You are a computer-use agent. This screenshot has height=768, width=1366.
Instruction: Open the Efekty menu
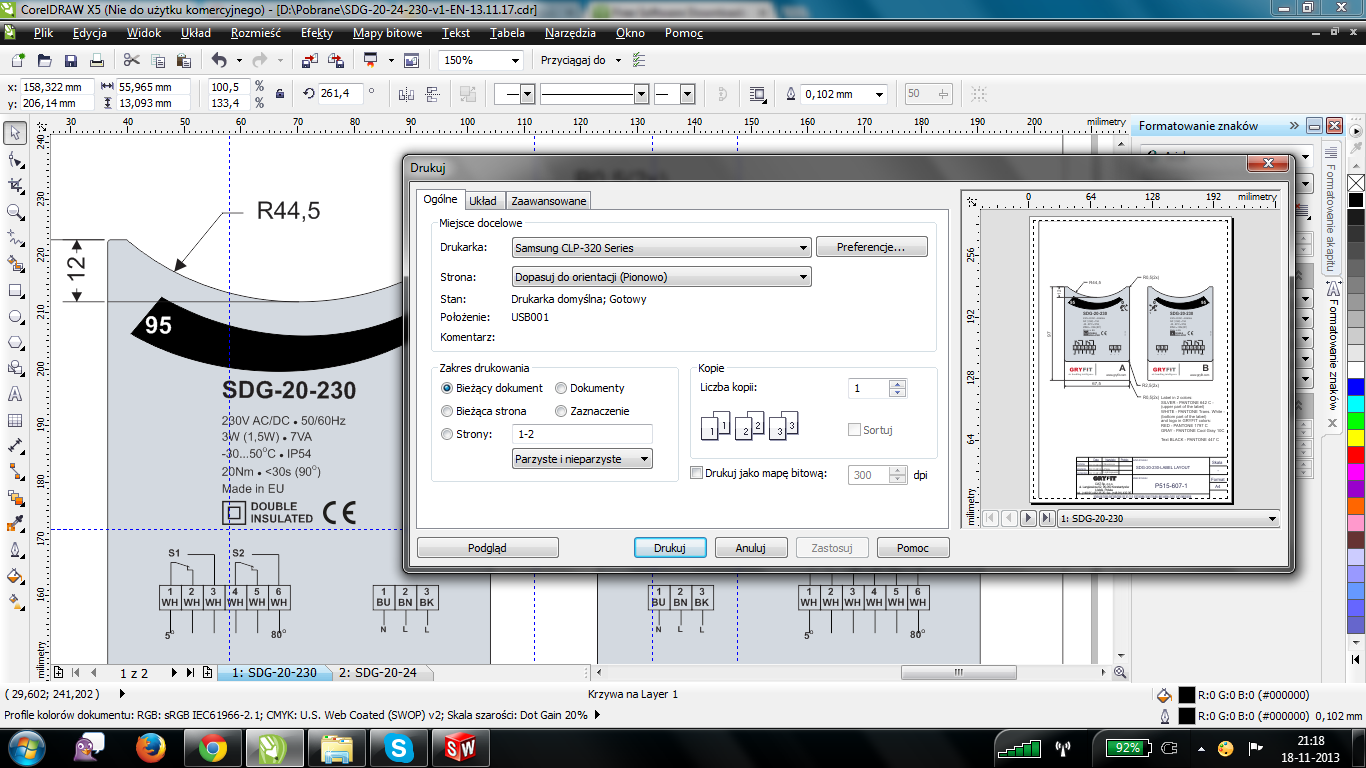tap(317, 33)
